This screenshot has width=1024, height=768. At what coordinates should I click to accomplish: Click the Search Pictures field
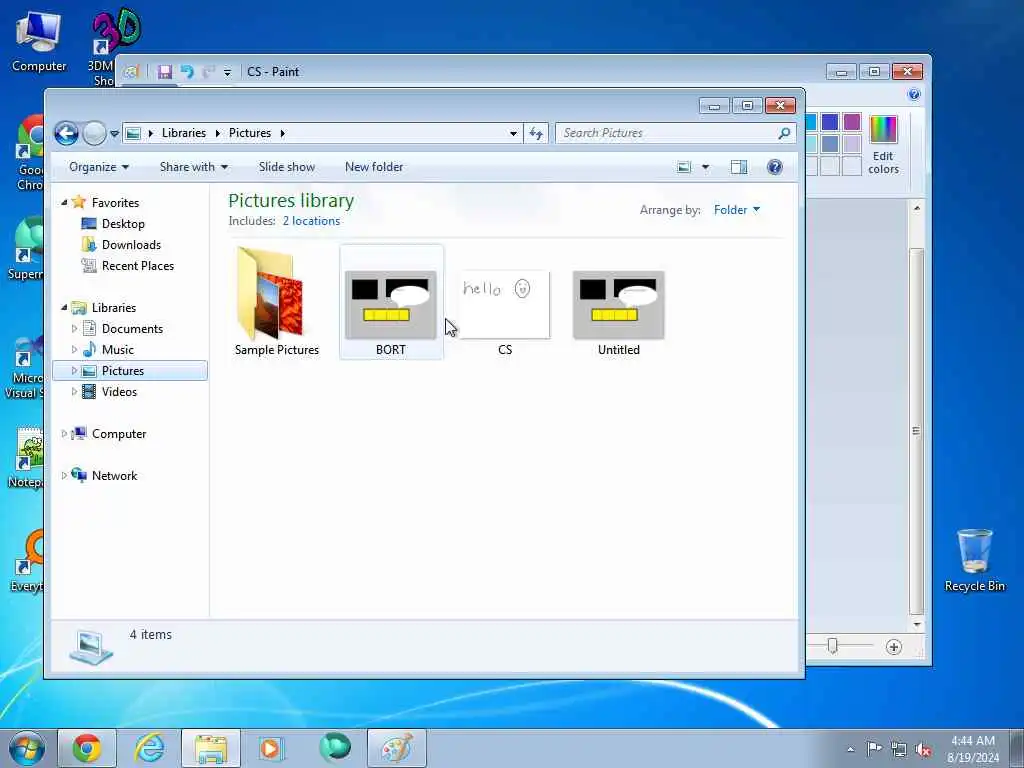click(666, 133)
